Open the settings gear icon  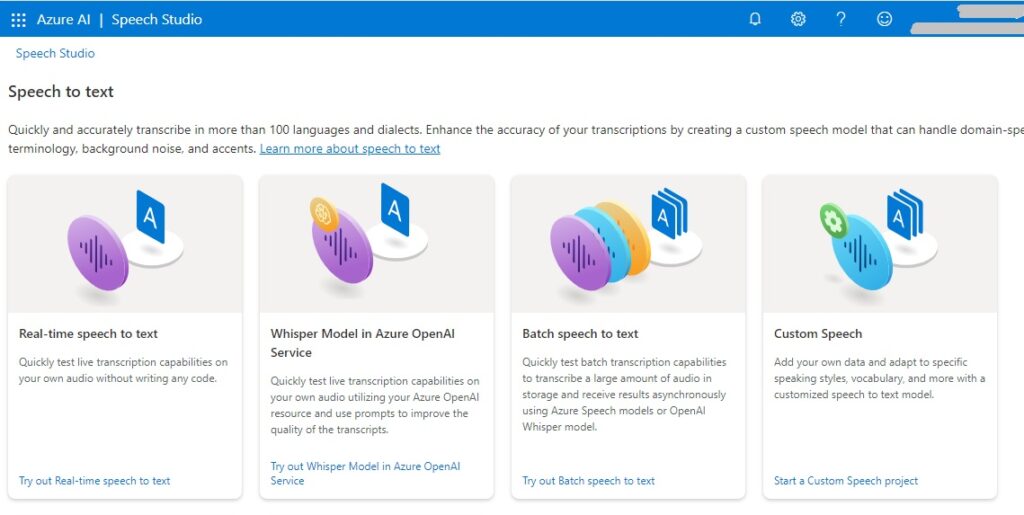coord(798,19)
